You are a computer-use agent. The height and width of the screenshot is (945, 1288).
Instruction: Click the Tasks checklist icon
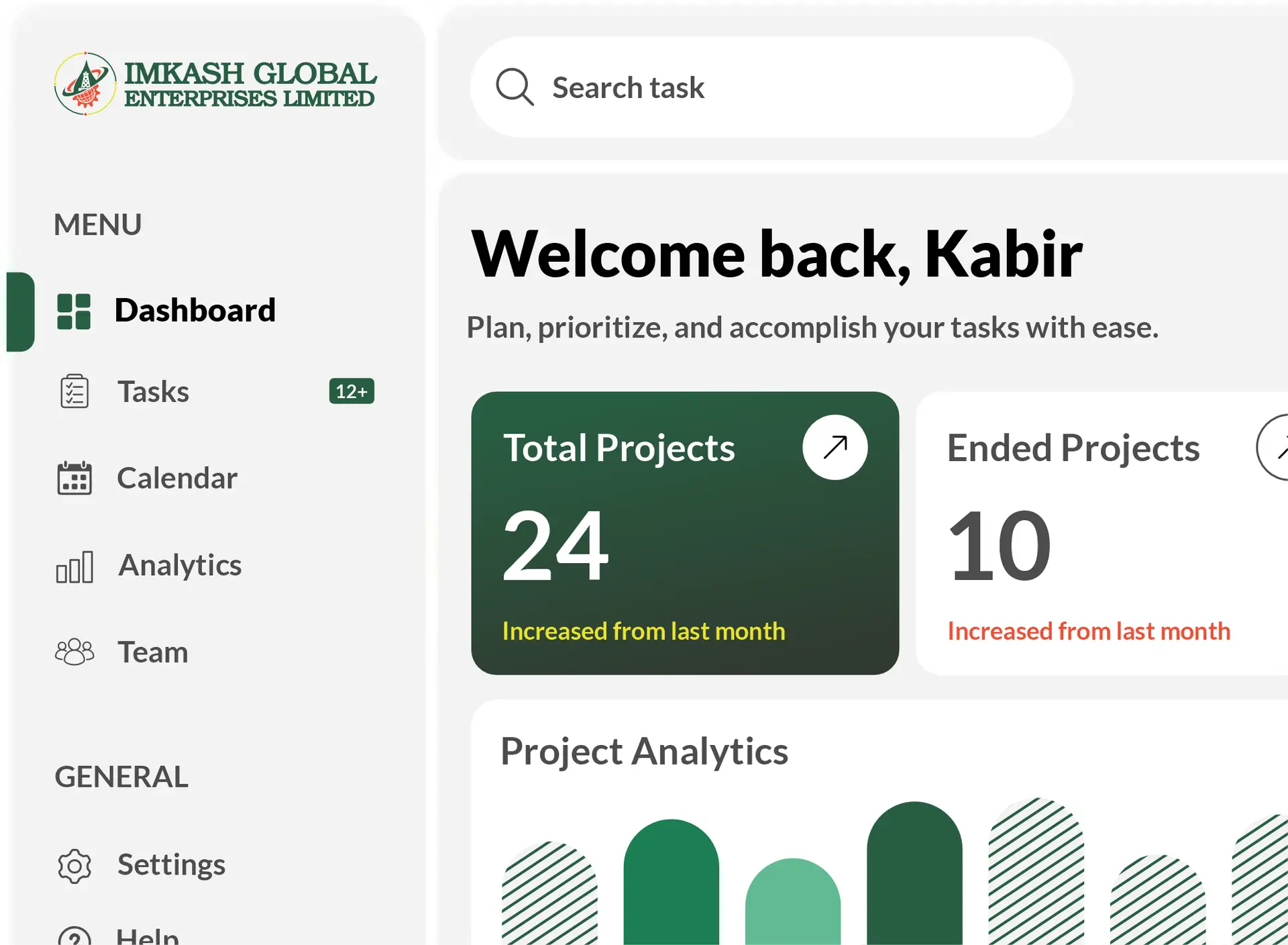pos(74,391)
